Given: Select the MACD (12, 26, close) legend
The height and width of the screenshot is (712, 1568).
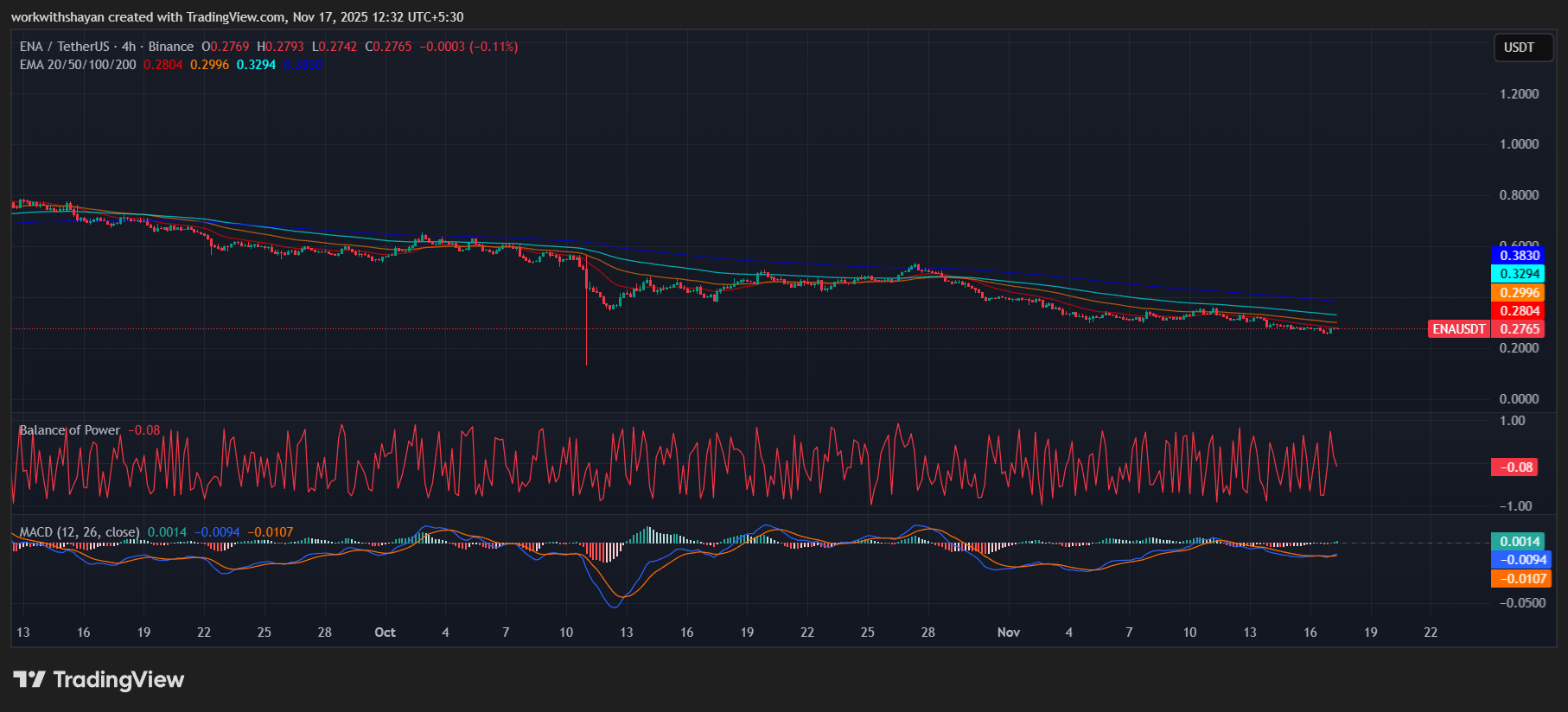Looking at the screenshot, I should coord(80,532).
